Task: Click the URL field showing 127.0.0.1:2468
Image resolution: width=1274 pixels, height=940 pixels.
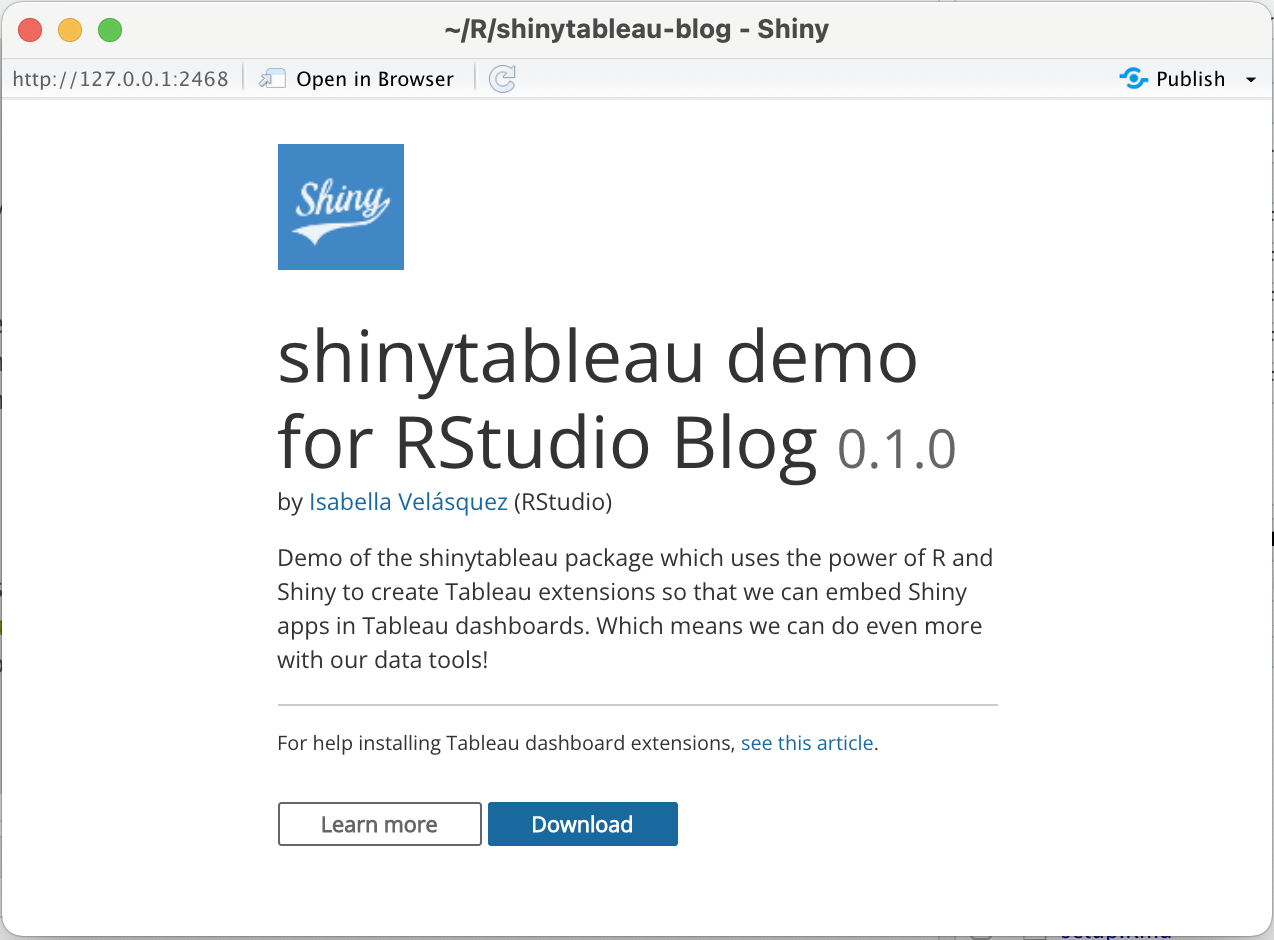Action: (x=120, y=78)
